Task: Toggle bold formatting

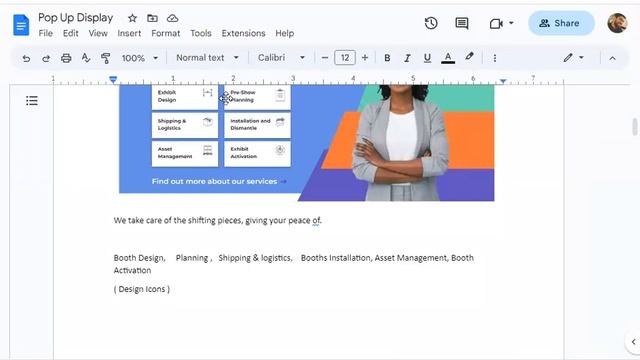Action: point(387,58)
